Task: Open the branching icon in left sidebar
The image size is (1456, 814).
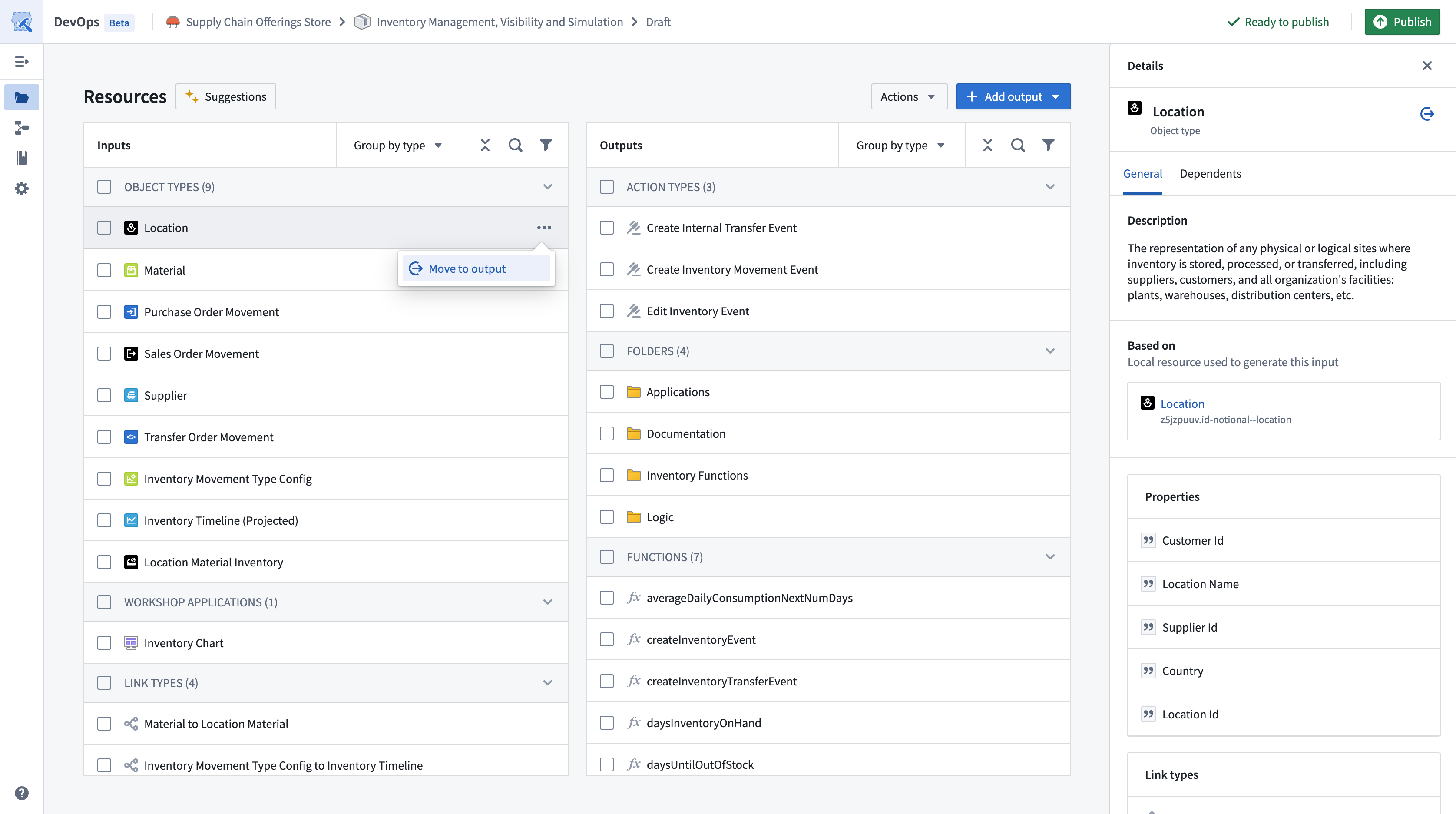Action: 21,128
